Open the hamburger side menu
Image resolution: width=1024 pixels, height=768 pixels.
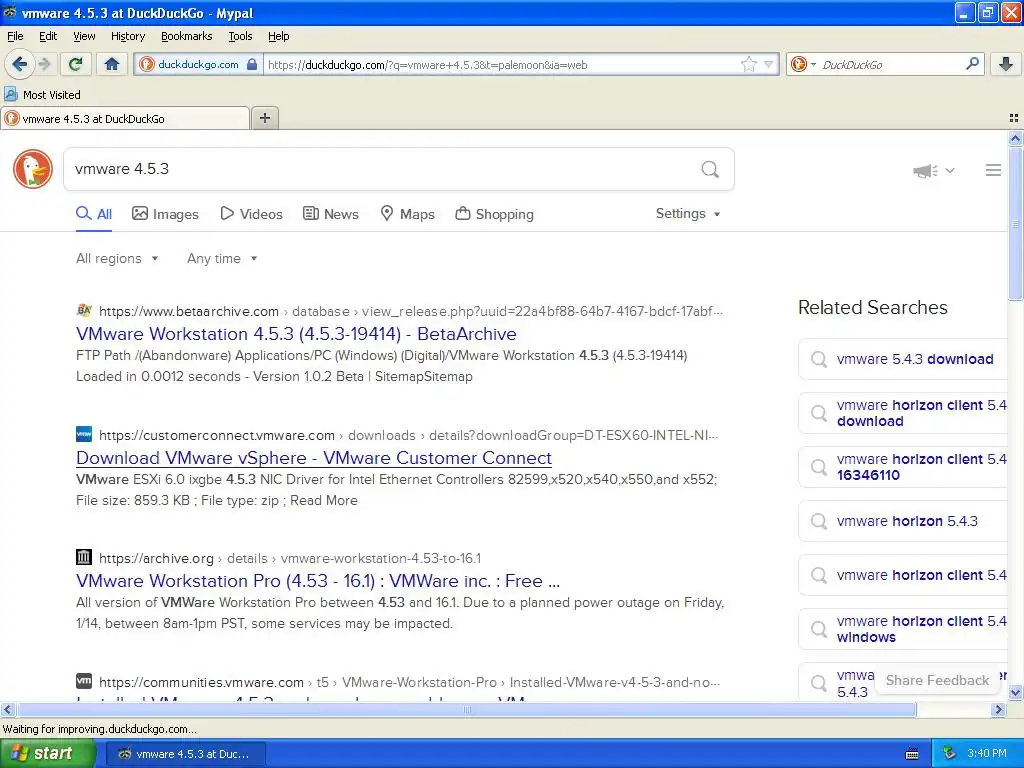pos(993,170)
